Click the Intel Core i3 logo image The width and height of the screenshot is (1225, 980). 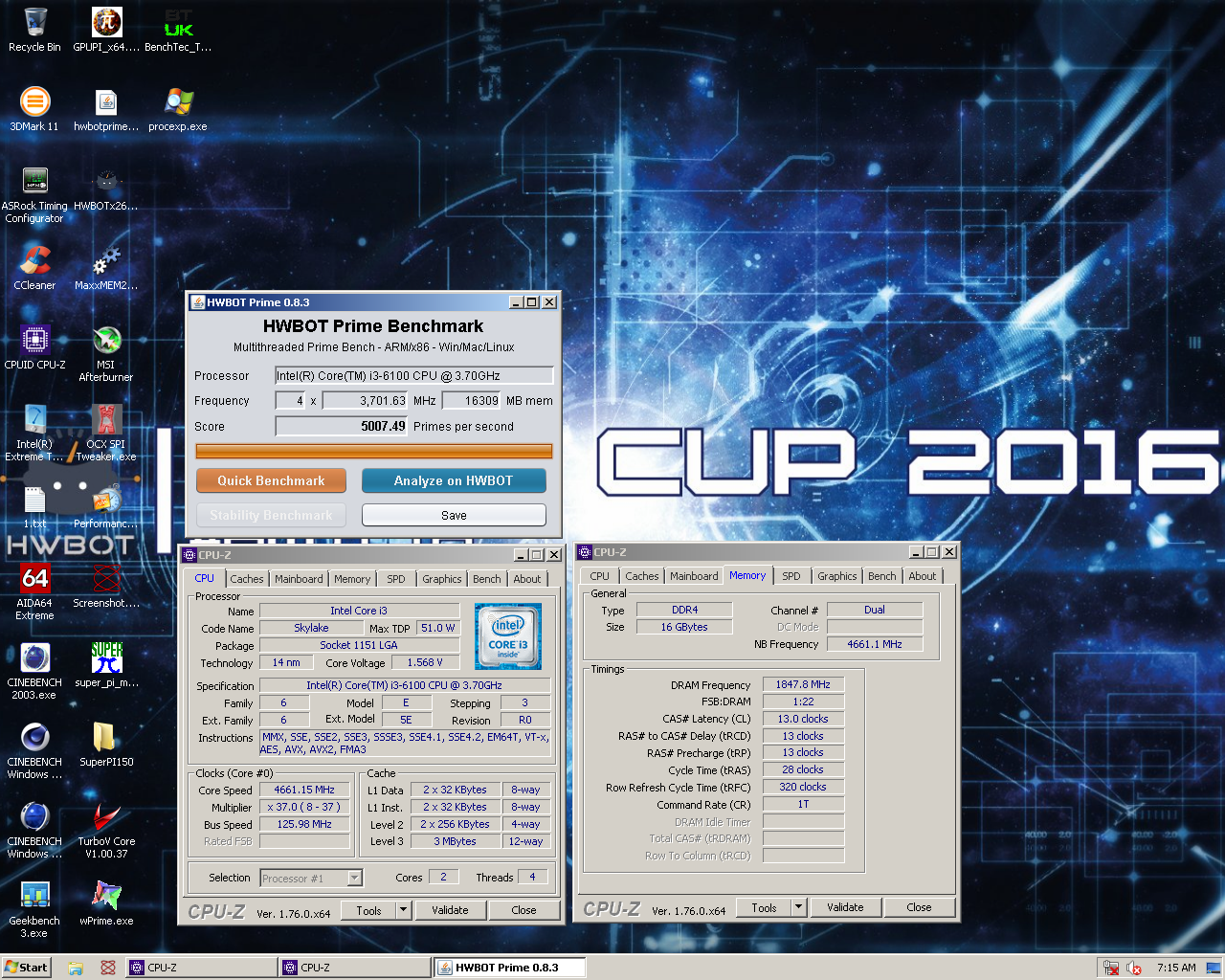tap(507, 636)
